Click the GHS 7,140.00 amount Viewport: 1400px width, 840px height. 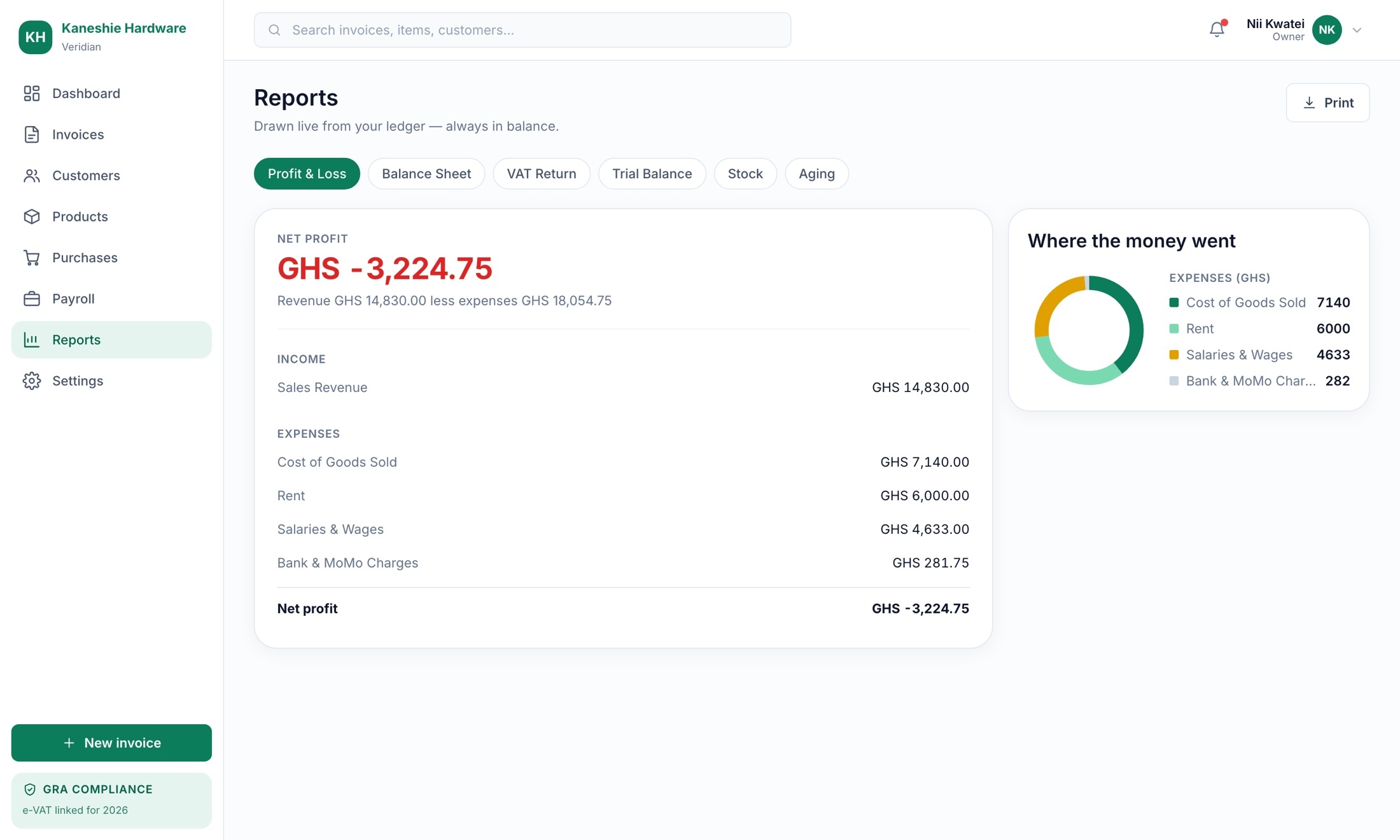coord(925,462)
